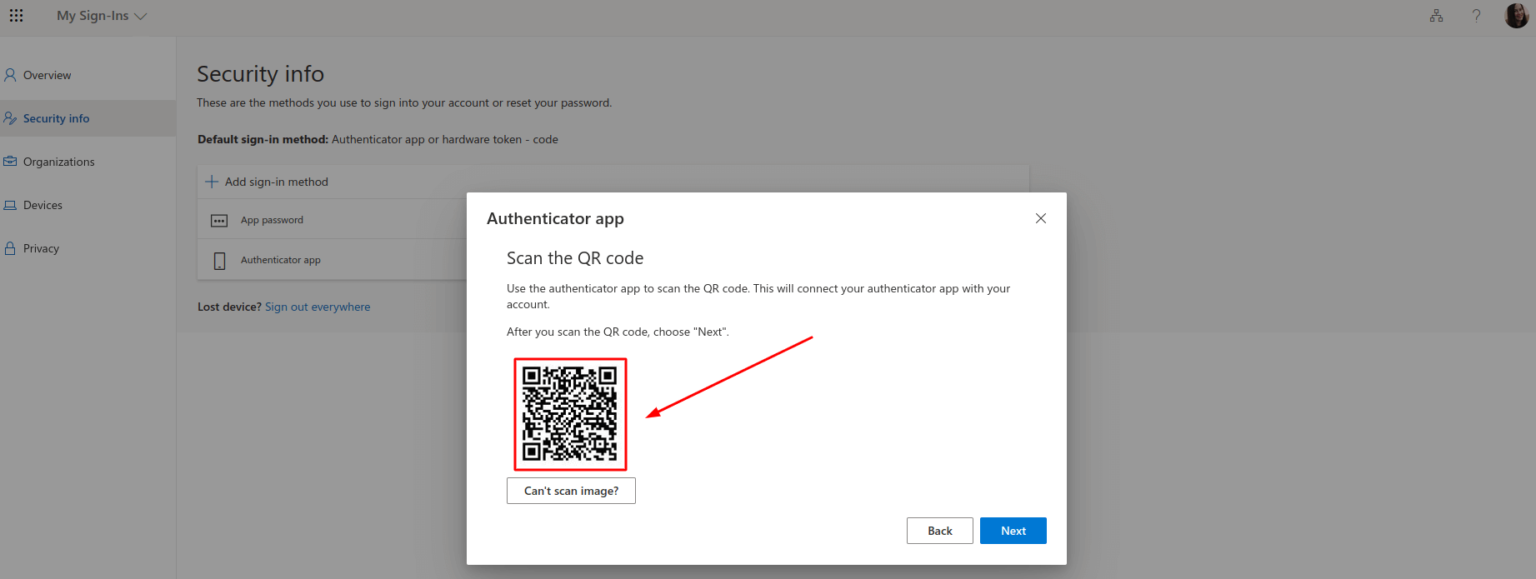The height and width of the screenshot is (579, 1536).
Task: Click the Privacy lock icon in sidebar
Action: tap(10, 248)
